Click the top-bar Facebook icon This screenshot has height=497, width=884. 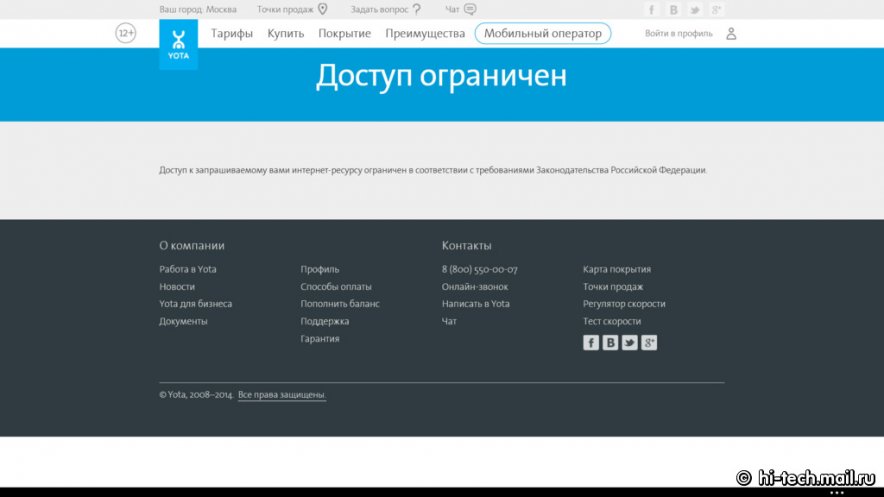click(652, 10)
